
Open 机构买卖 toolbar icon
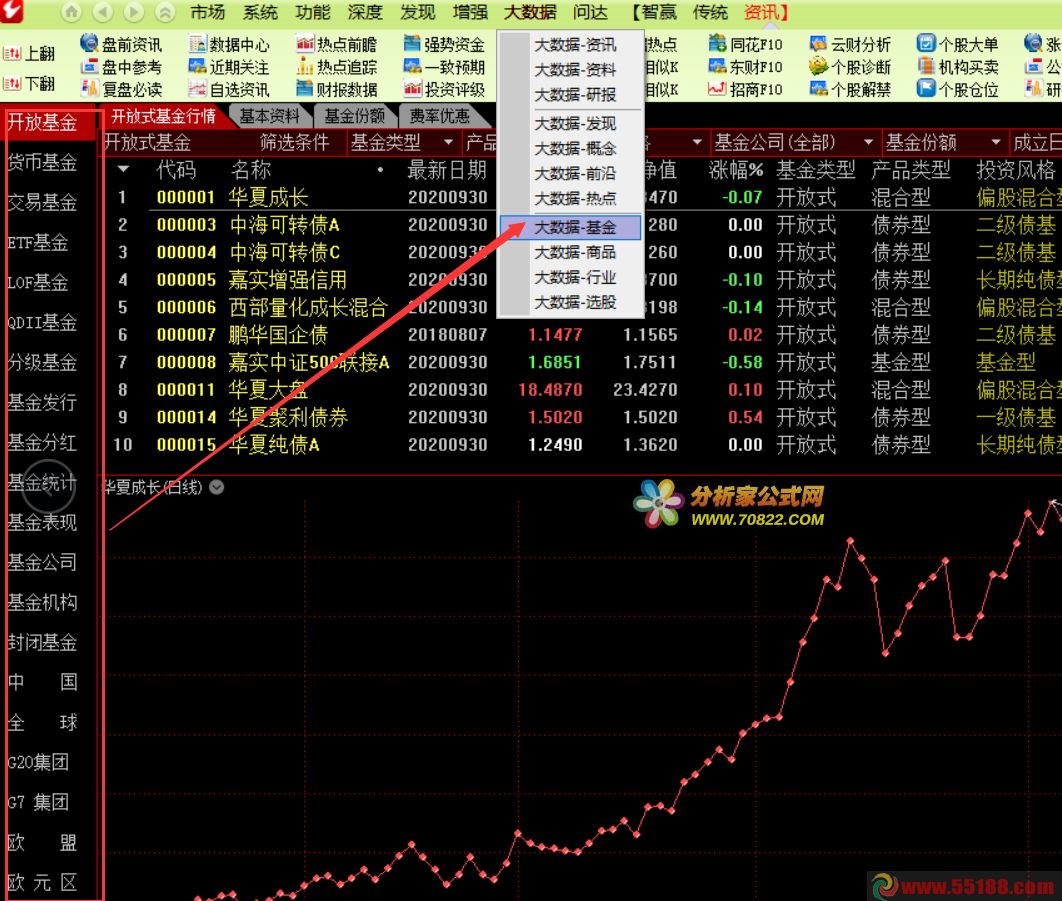click(926, 66)
